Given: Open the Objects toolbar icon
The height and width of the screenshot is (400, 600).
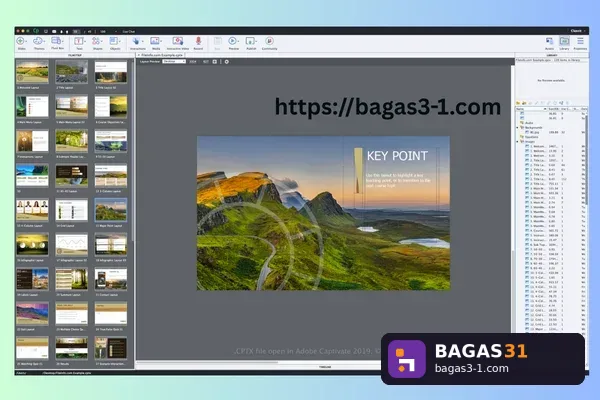Looking at the screenshot, I should [114, 41].
